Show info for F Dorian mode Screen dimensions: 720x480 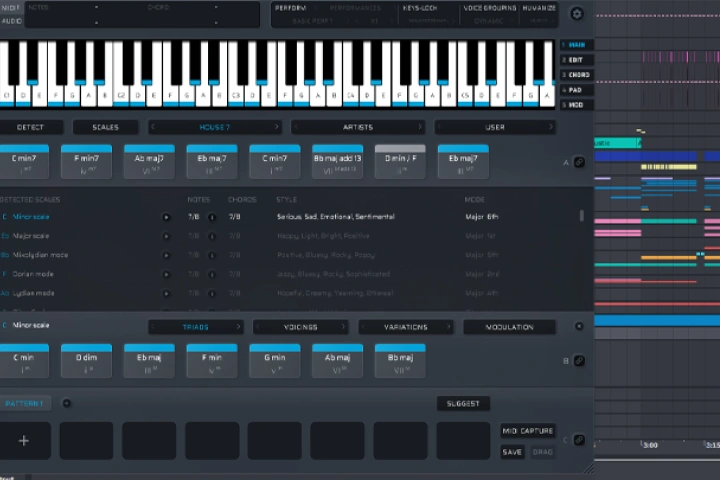[x=212, y=275]
